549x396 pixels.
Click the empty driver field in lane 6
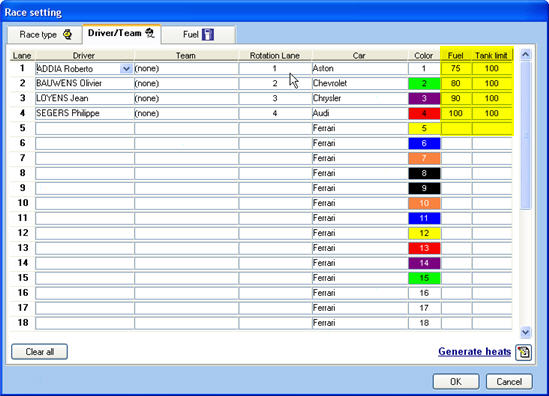coord(84,143)
